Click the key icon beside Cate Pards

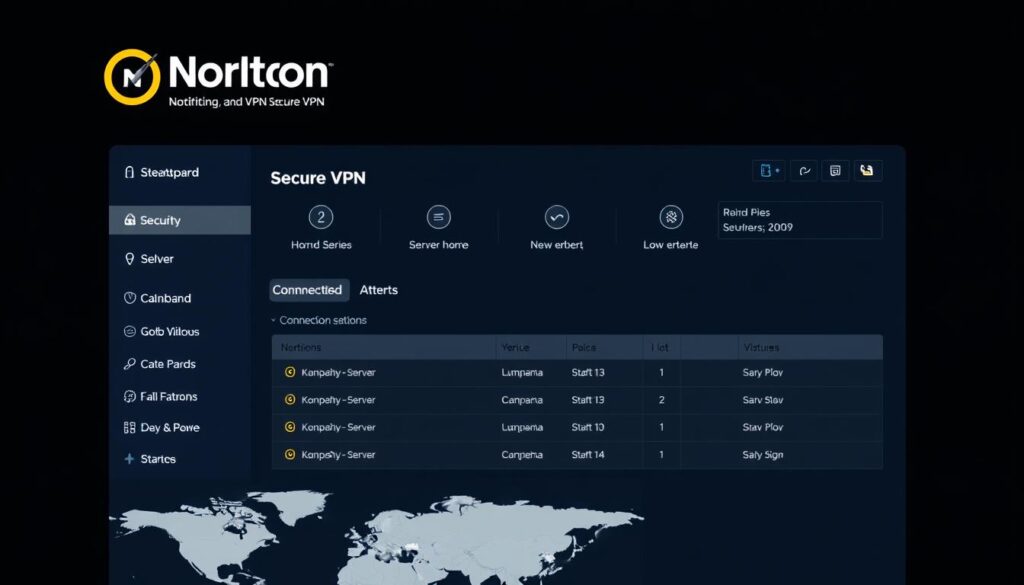pos(129,364)
